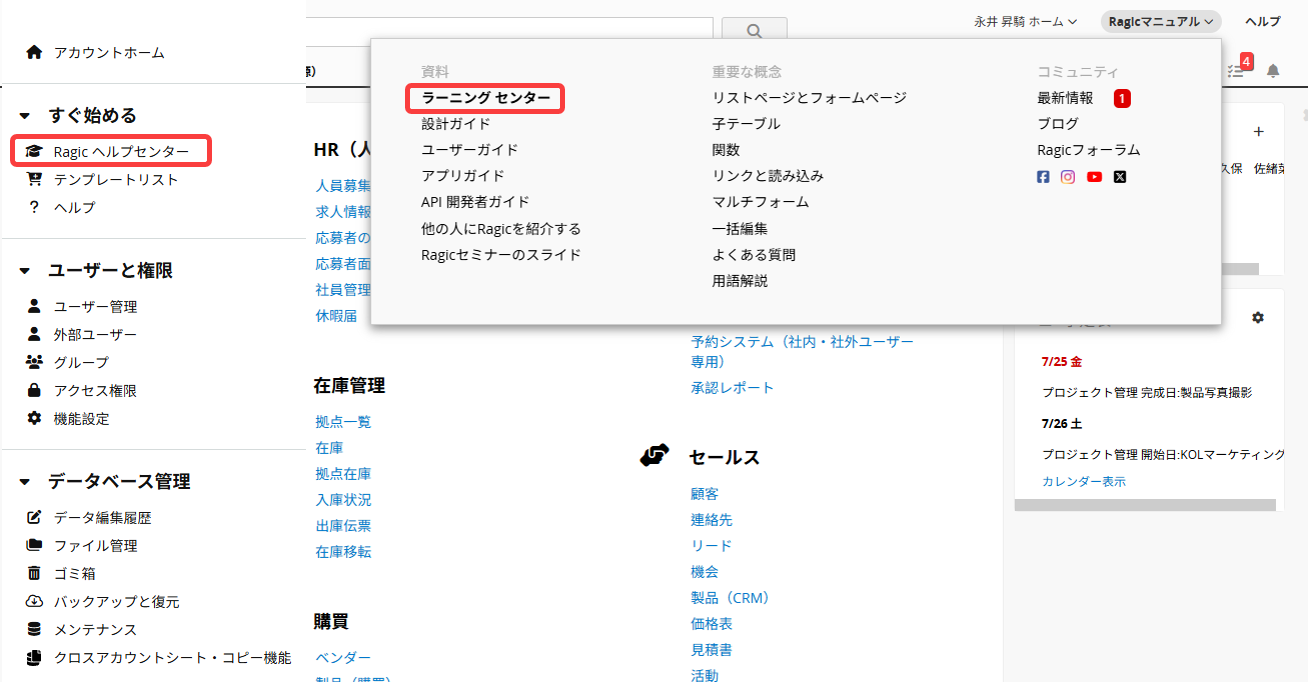Open 最新情報 in the Community column
This screenshot has width=1308, height=682.
[x=1065, y=98]
